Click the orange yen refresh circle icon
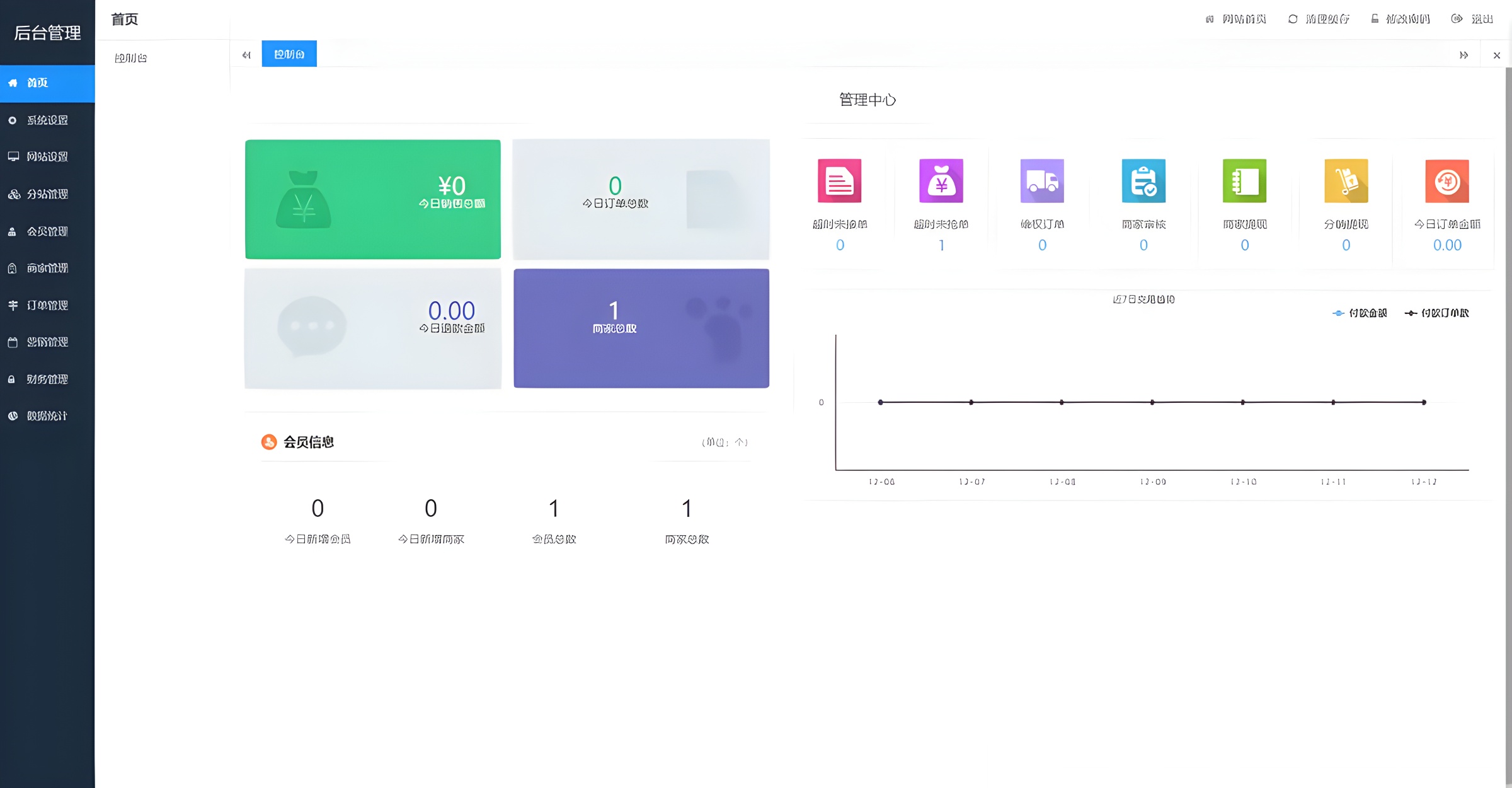Screen dimensions: 1512x788 point(1446,181)
